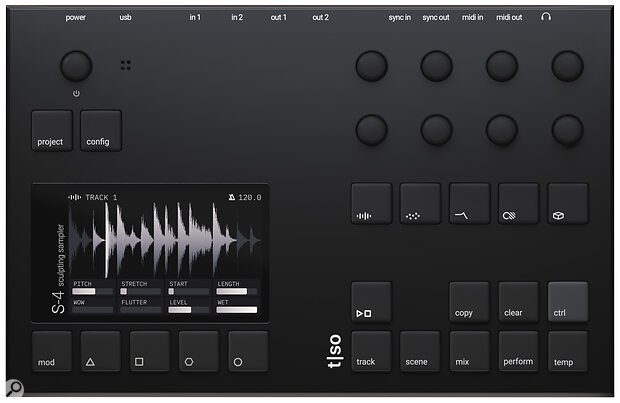The width and height of the screenshot is (620, 403).
Task: Click the in 1 port label
Action: [x=195, y=17]
